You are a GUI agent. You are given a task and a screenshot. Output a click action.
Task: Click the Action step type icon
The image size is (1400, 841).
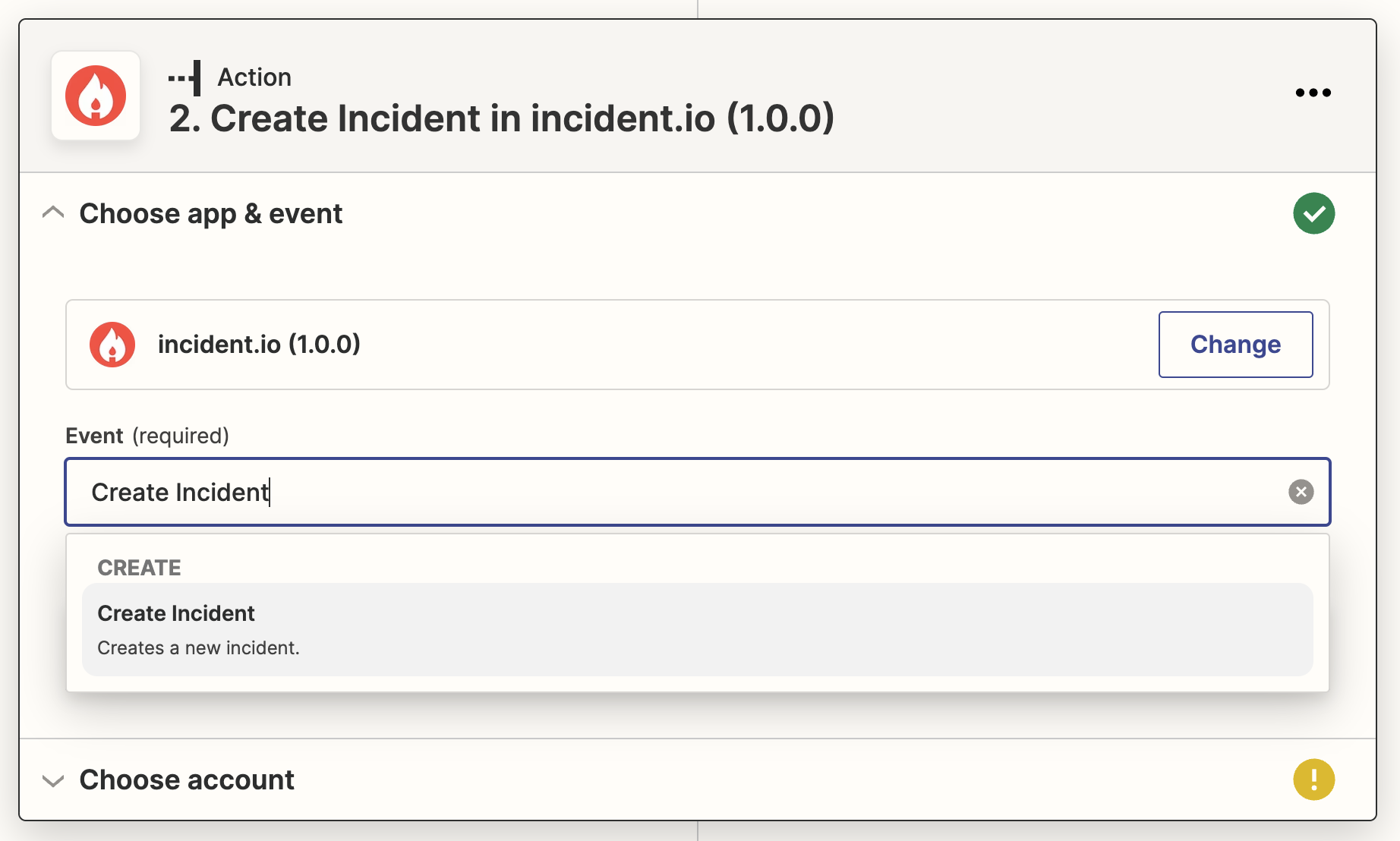[x=185, y=77]
